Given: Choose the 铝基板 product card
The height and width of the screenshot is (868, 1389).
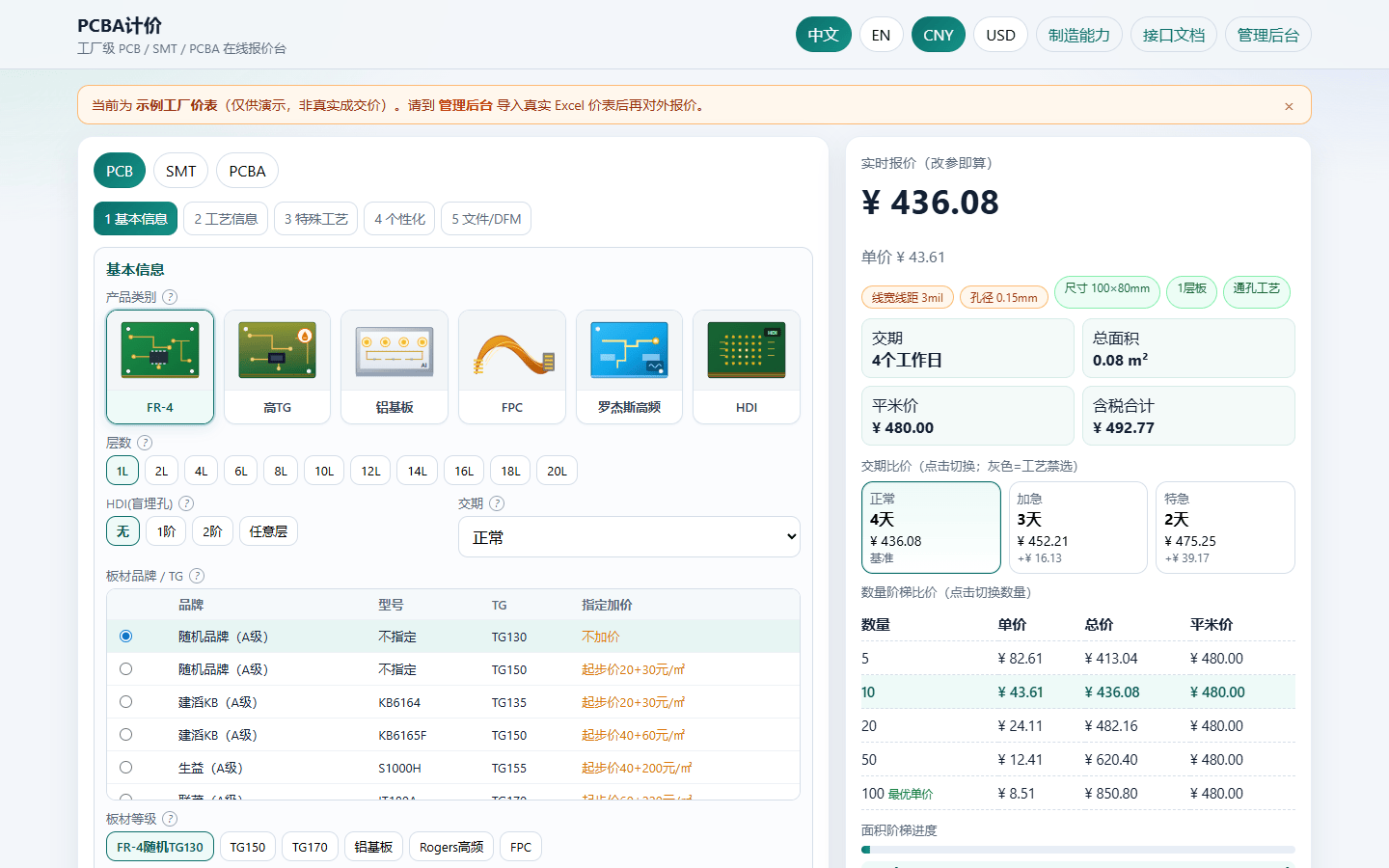Looking at the screenshot, I should point(395,366).
